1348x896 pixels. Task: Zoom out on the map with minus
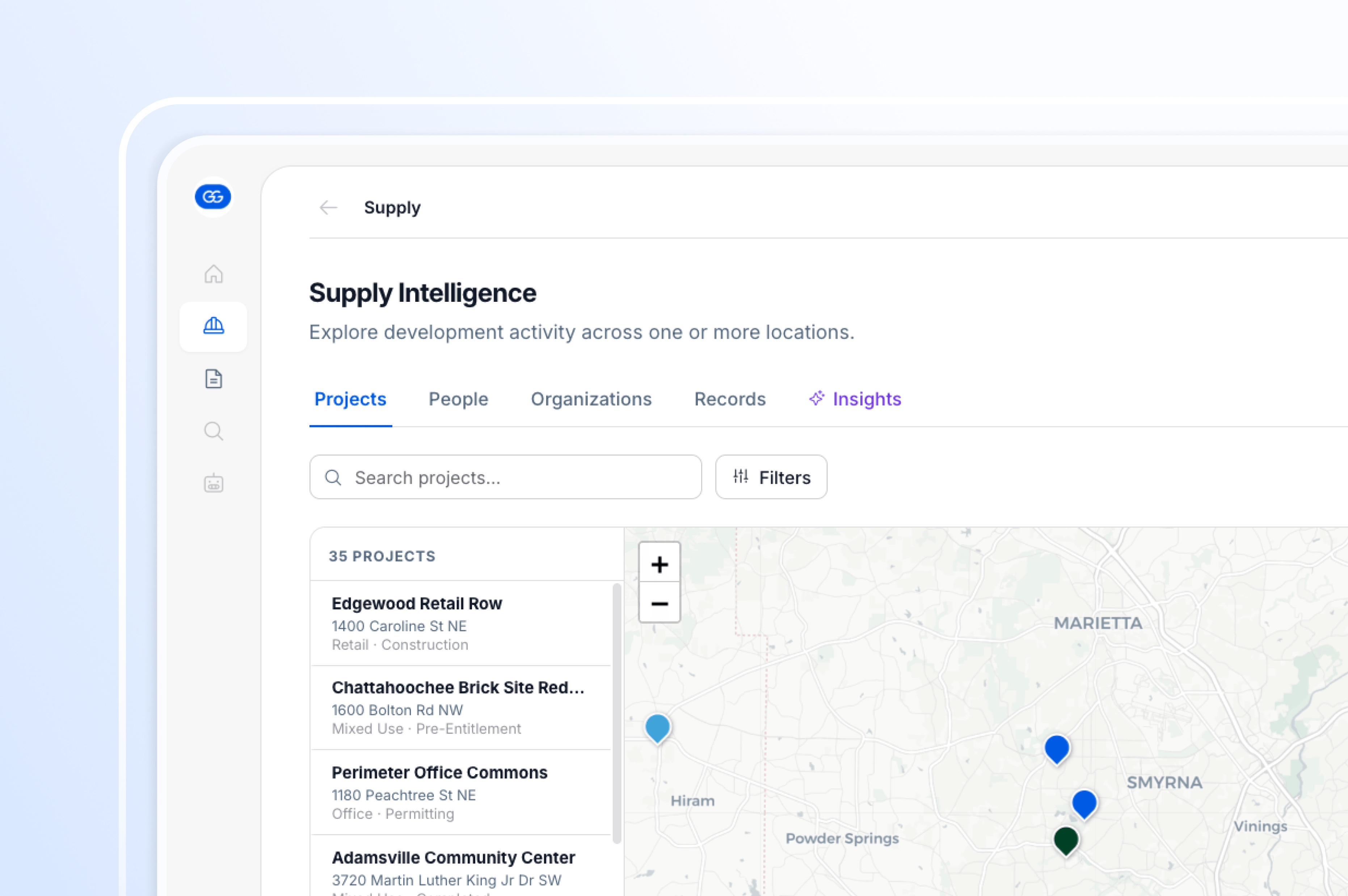click(x=660, y=603)
